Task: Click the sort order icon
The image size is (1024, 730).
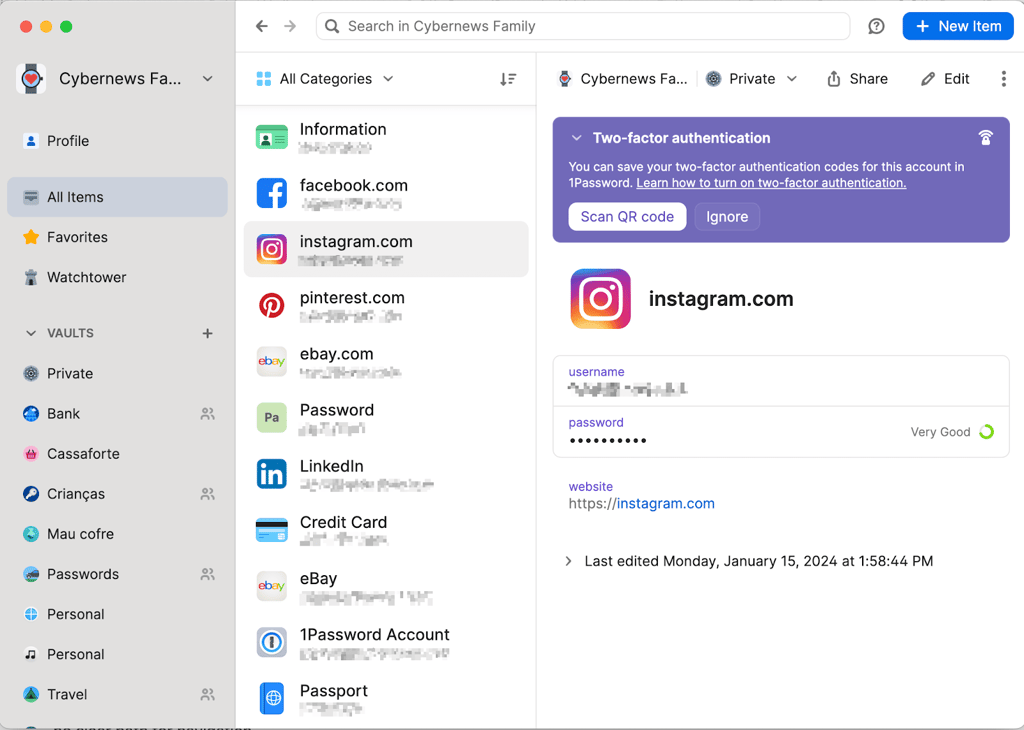Action: 508,79
